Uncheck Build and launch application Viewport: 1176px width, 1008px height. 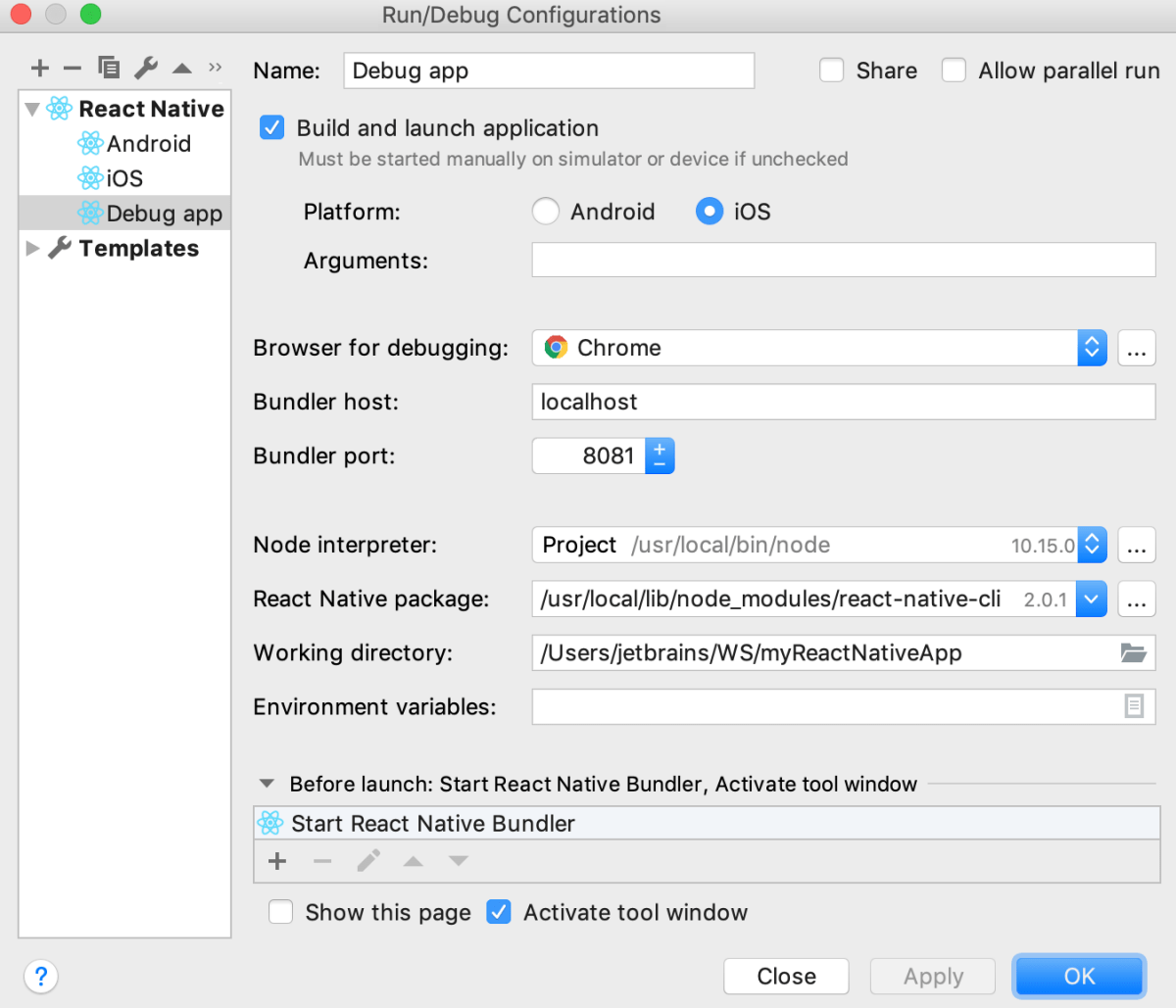tap(271, 127)
